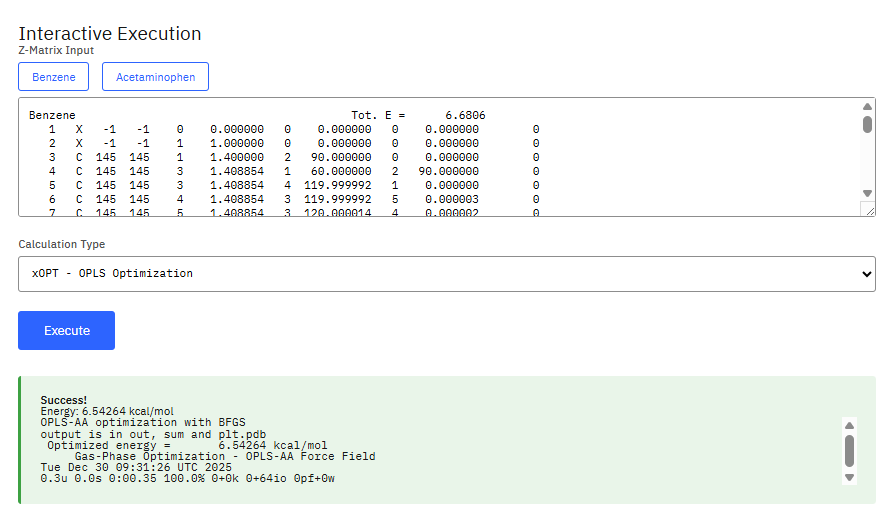Click the chevron arrow of xOPT selector
Screen dimensions: 893x518
coord(866,274)
